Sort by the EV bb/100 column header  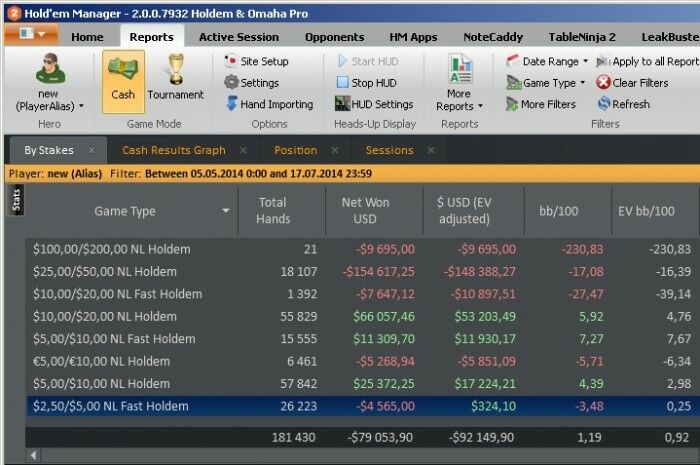(x=655, y=211)
